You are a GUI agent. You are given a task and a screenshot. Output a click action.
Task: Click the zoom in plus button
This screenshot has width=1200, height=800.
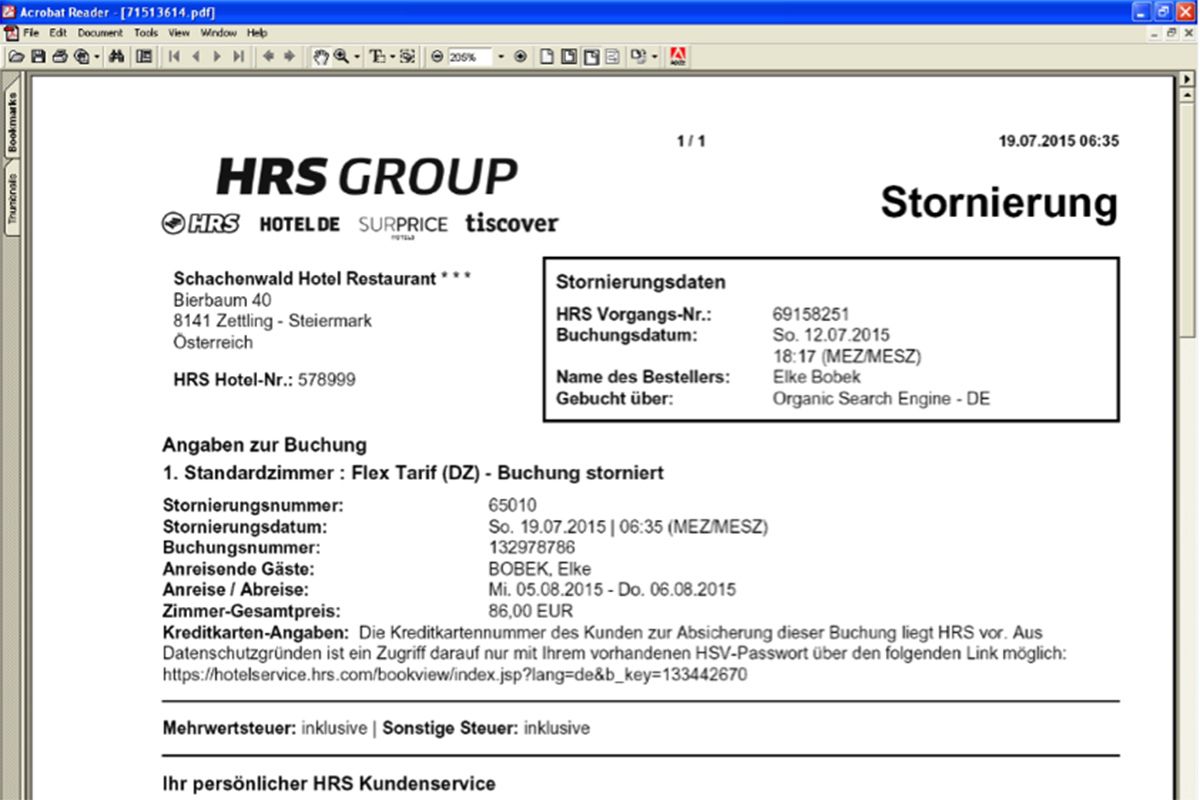(520, 57)
